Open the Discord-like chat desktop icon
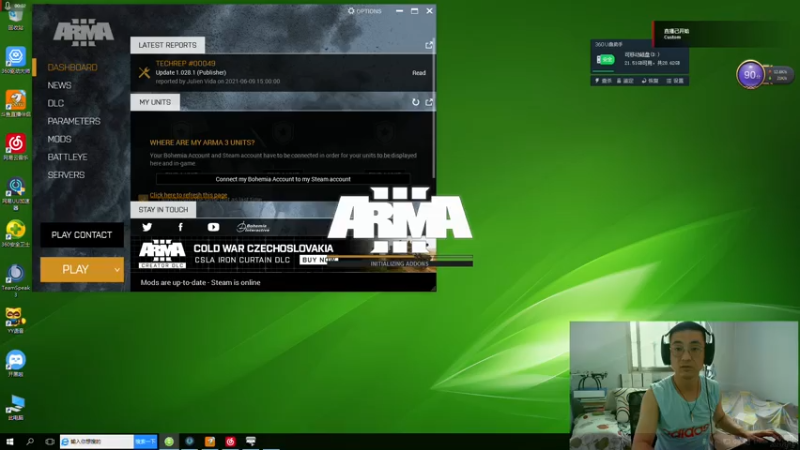The image size is (800, 450). click(15, 363)
